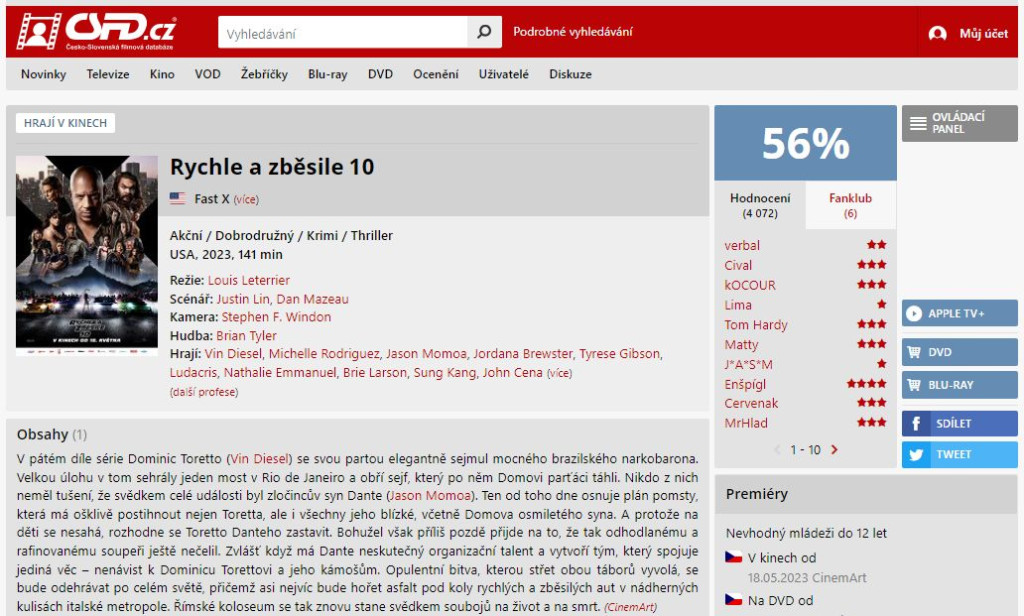Image resolution: width=1024 pixels, height=616 pixels.
Task: Open writer Dan Mazeau link
Action: coord(312,299)
